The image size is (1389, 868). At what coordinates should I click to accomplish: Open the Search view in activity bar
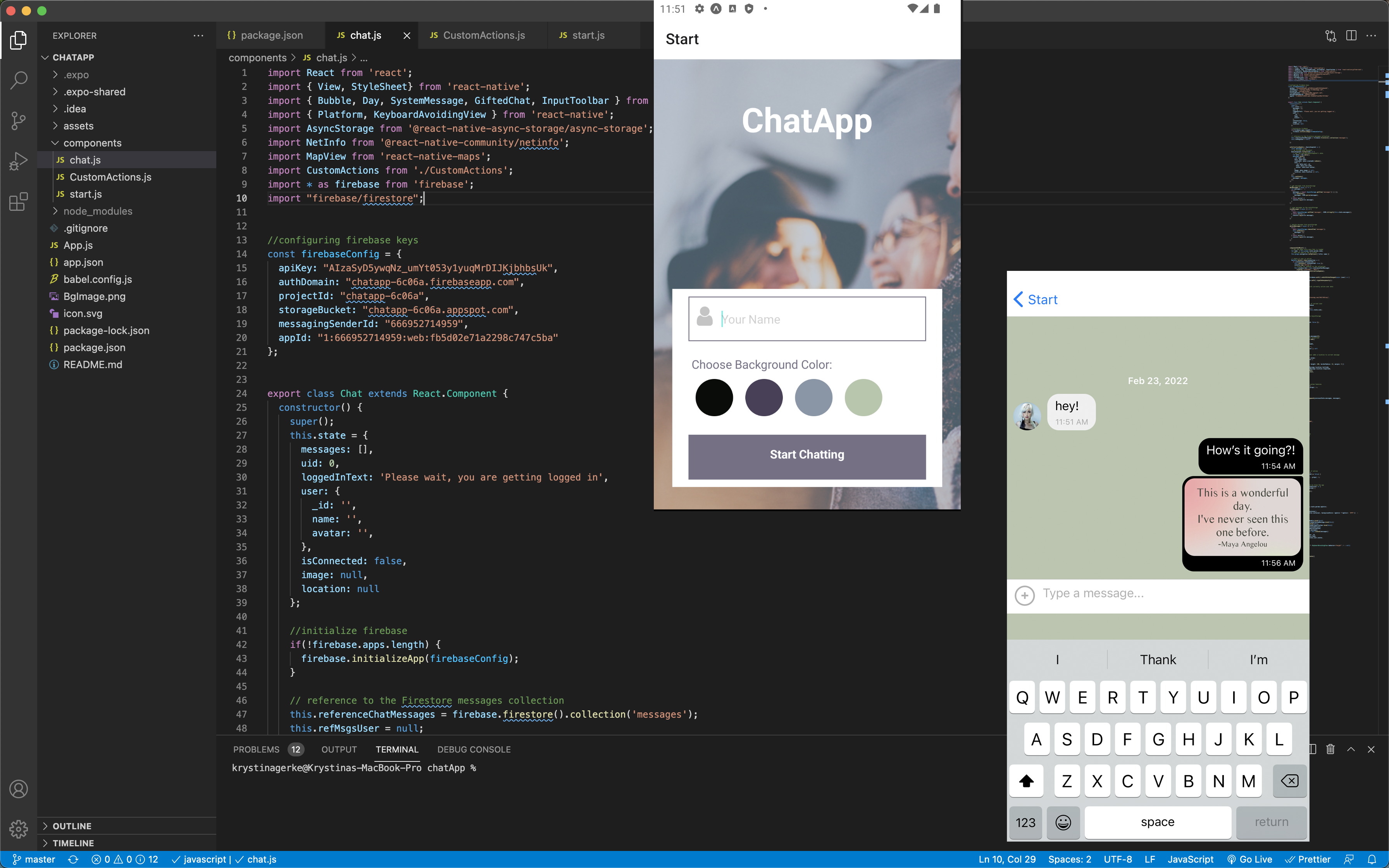tap(18, 80)
